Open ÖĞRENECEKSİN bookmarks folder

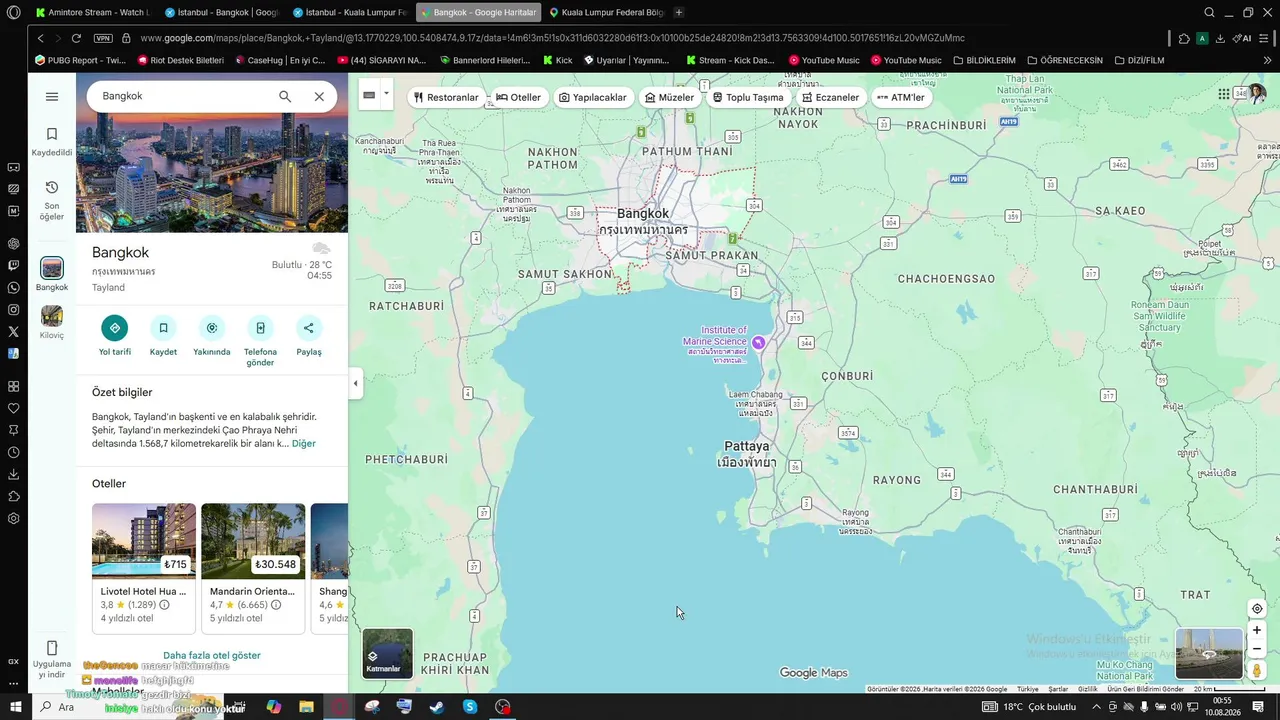(x=1065, y=60)
